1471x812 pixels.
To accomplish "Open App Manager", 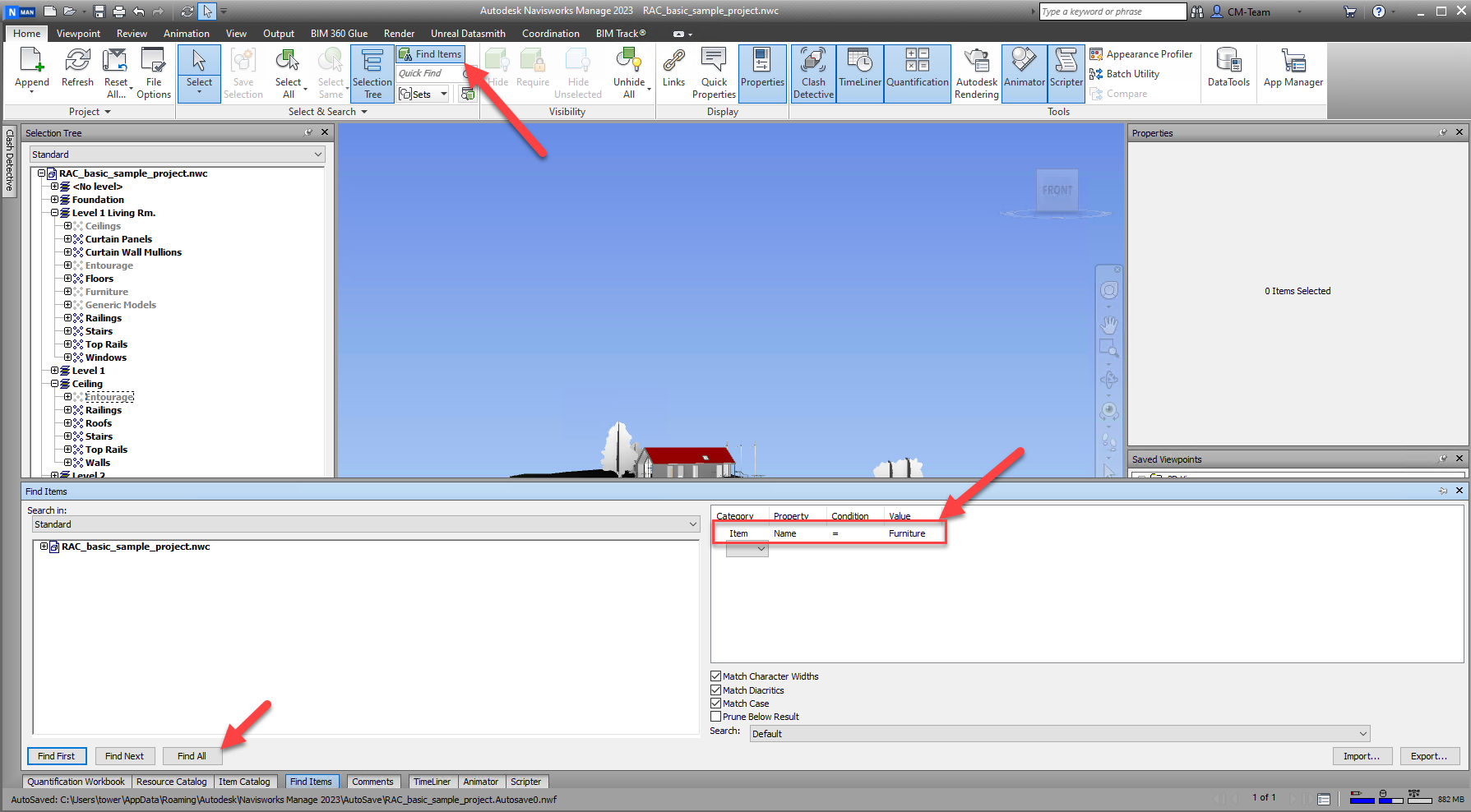I will point(1293,67).
